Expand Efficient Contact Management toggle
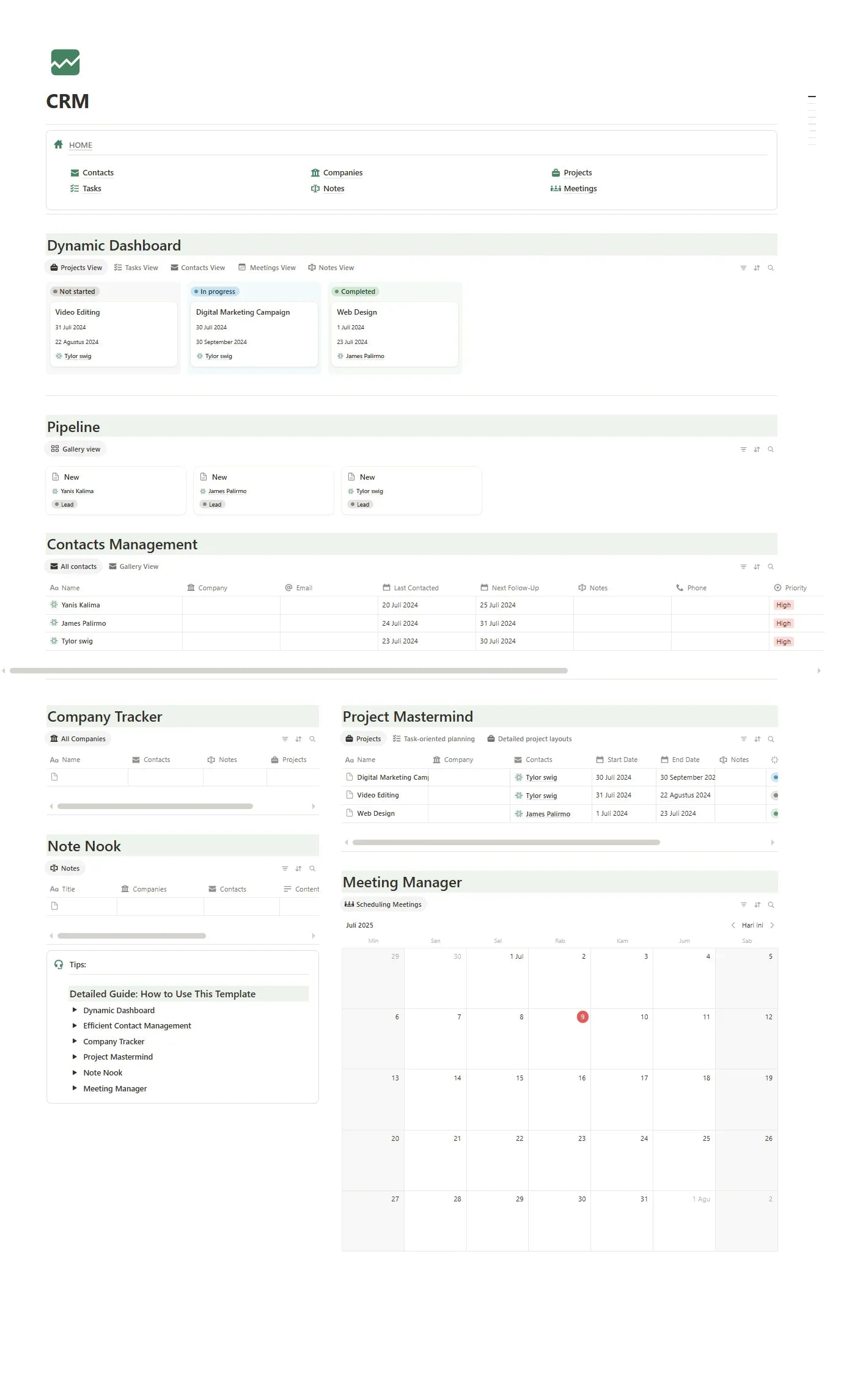The height and width of the screenshot is (1400, 852). [x=75, y=1025]
